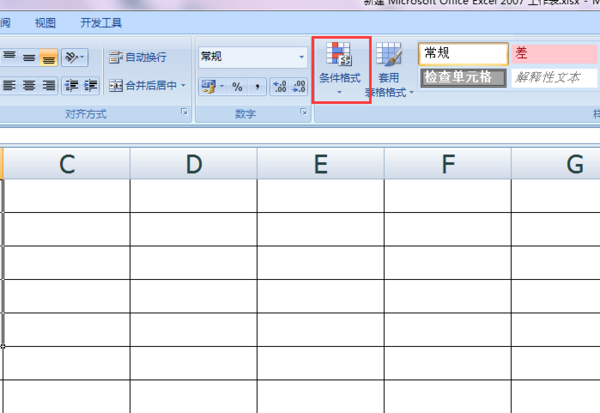Switch to the 视图 tab
This screenshot has width=600, height=413.
click(x=45, y=23)
